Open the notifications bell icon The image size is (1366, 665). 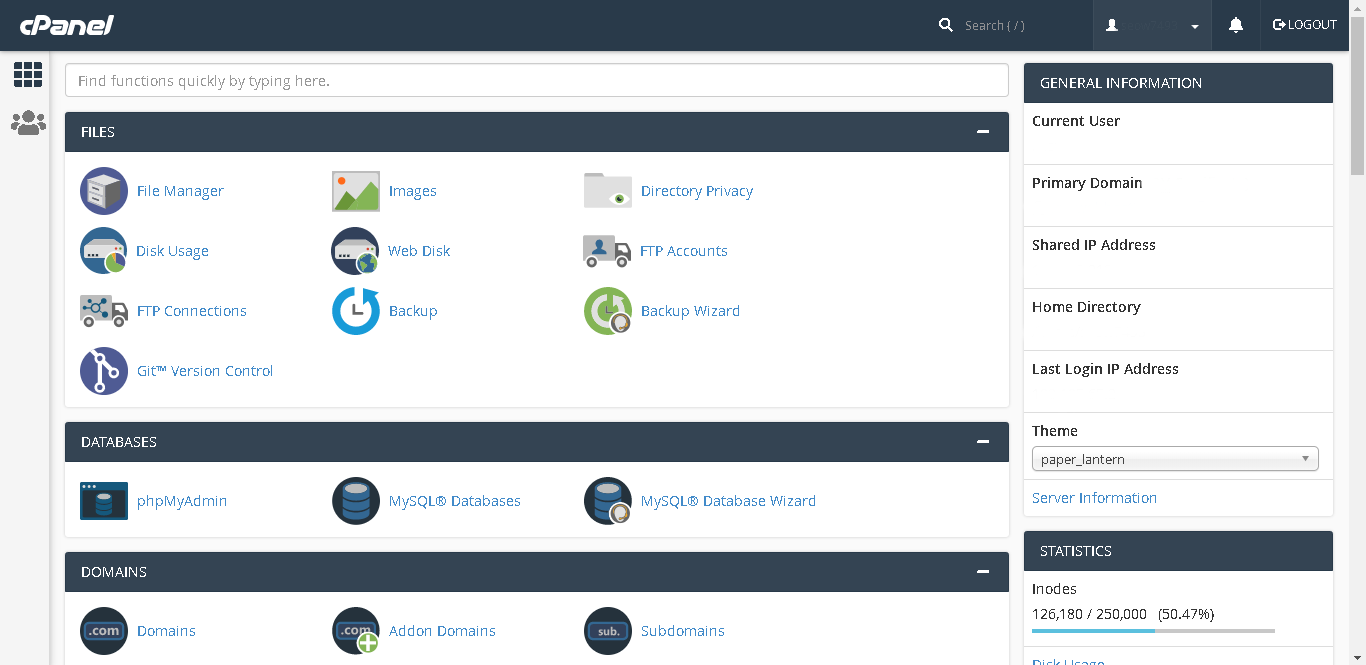pos(1236,25)
